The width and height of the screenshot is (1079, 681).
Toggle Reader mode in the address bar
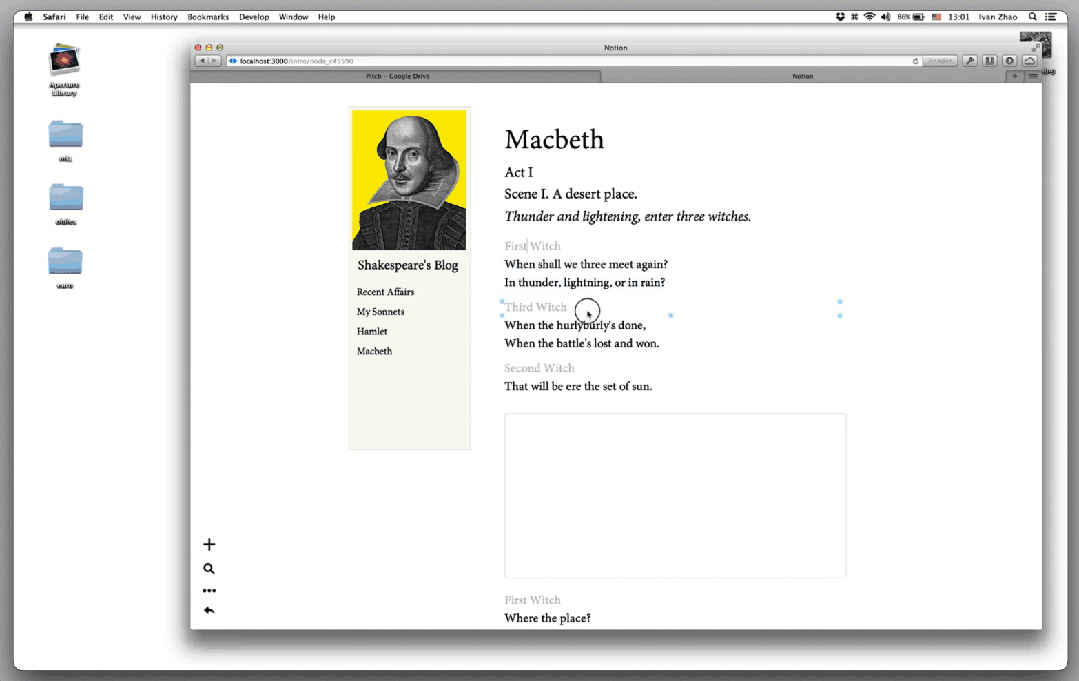tap(940, 60)
